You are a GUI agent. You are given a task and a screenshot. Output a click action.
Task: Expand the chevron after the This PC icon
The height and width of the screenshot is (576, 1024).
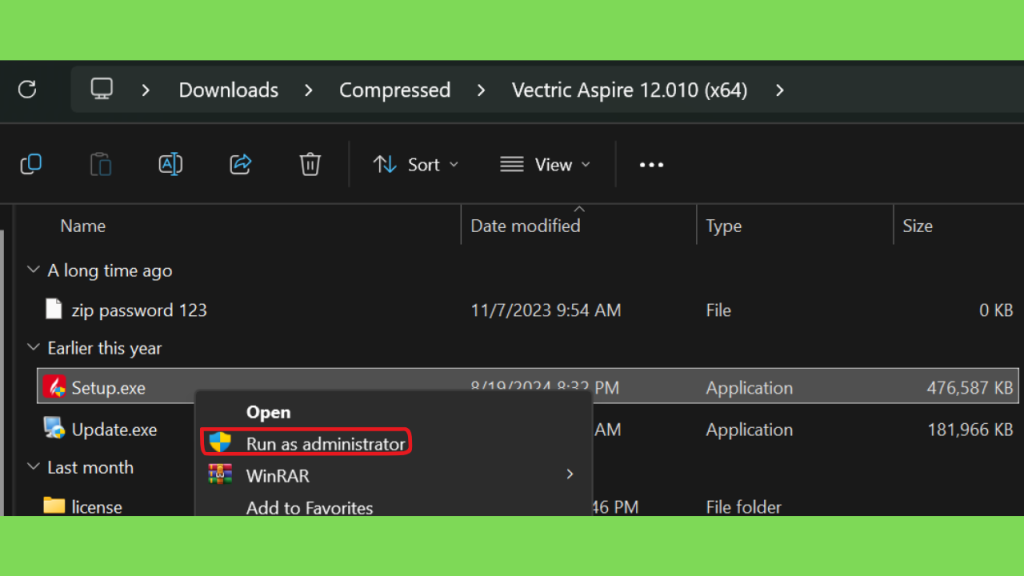coord(146,90)
